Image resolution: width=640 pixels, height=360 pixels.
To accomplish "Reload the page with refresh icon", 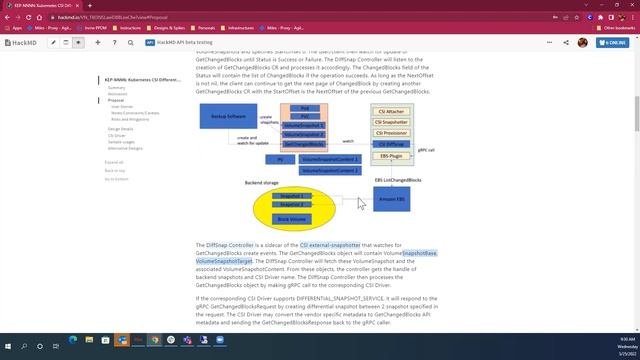I will pyautogui.click(x=29, y=18).
